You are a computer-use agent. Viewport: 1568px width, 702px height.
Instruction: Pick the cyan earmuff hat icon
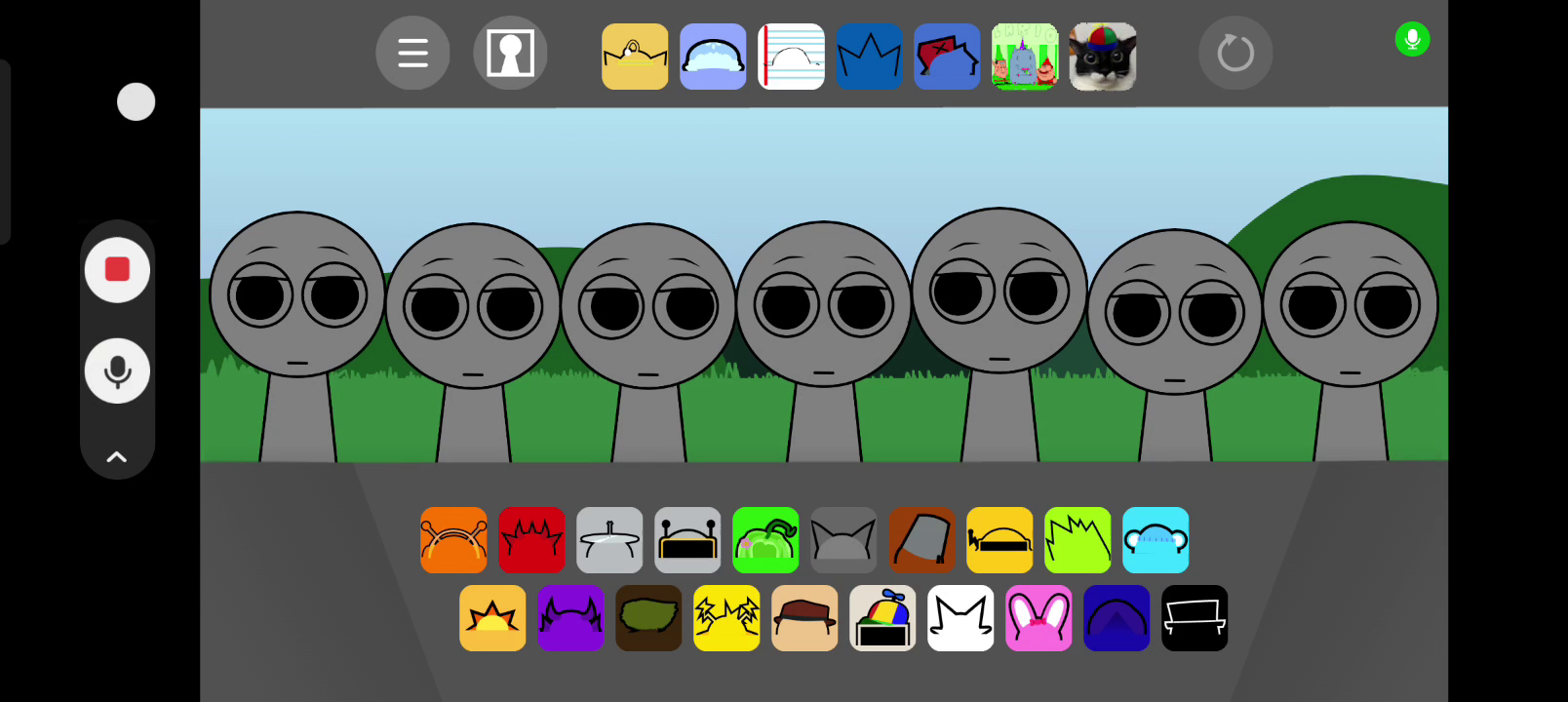(x=1156, y=540)
